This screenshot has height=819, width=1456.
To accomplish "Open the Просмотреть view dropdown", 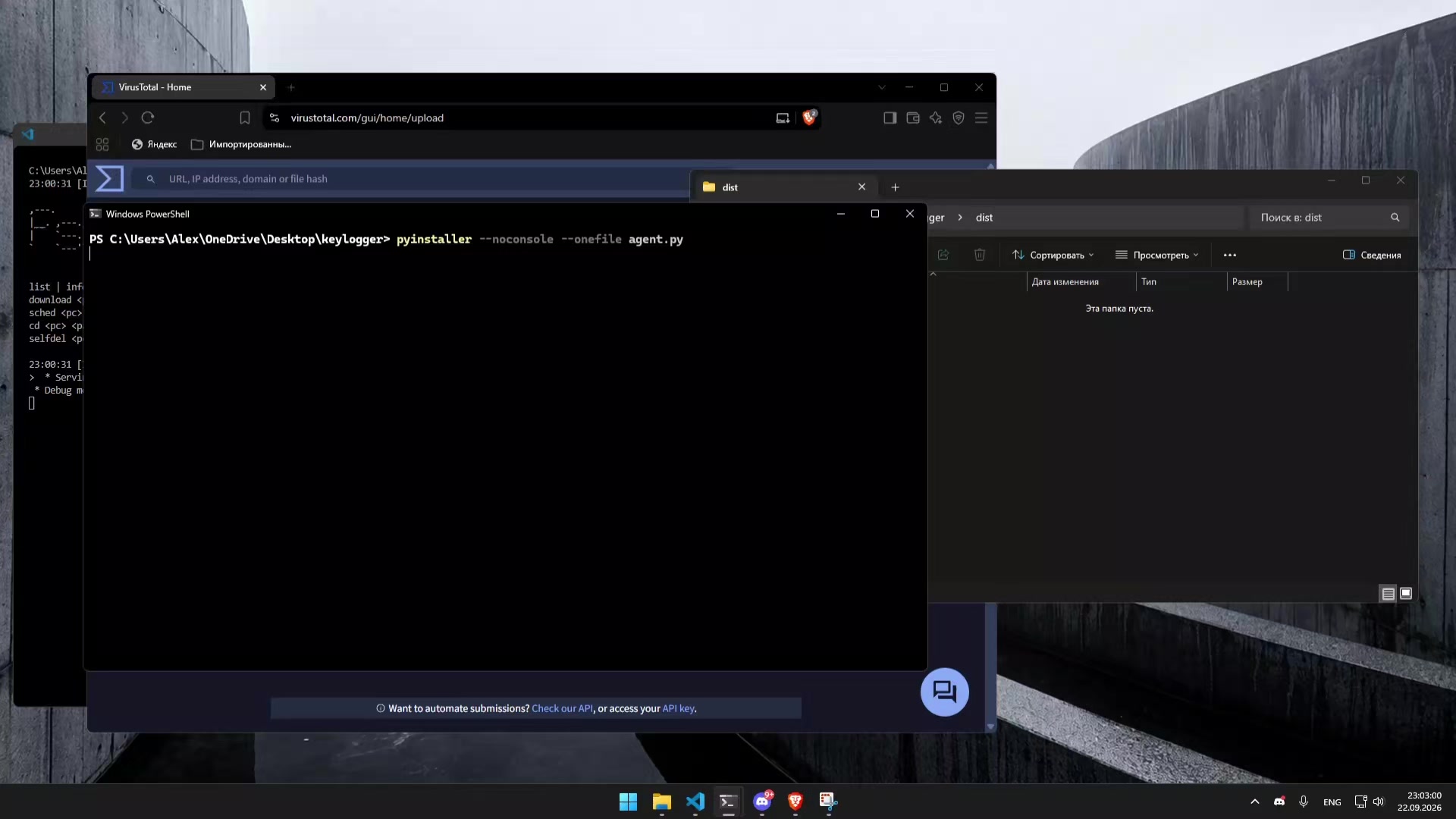I will coord(1156,255).
